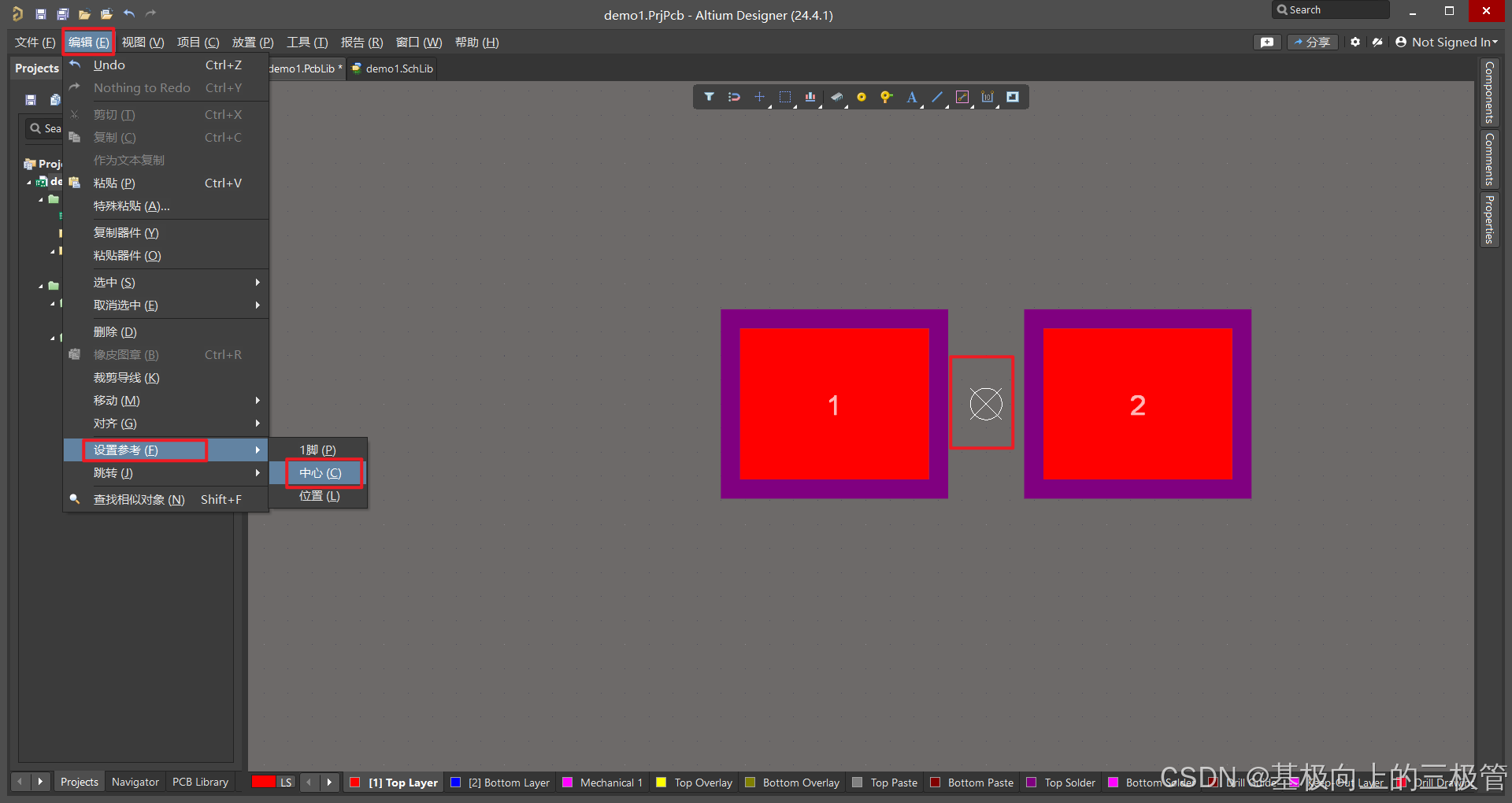1512x803 pixels.
Task: Expand the 选中 (S) submenu
Action: [166, 282]
